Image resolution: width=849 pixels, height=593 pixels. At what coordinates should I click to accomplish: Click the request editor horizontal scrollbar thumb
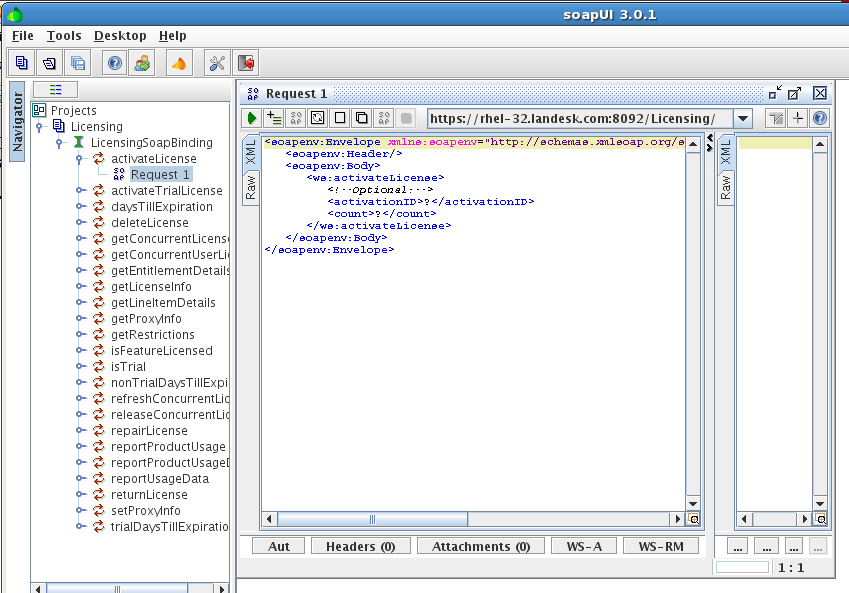(x=373, y=519)
